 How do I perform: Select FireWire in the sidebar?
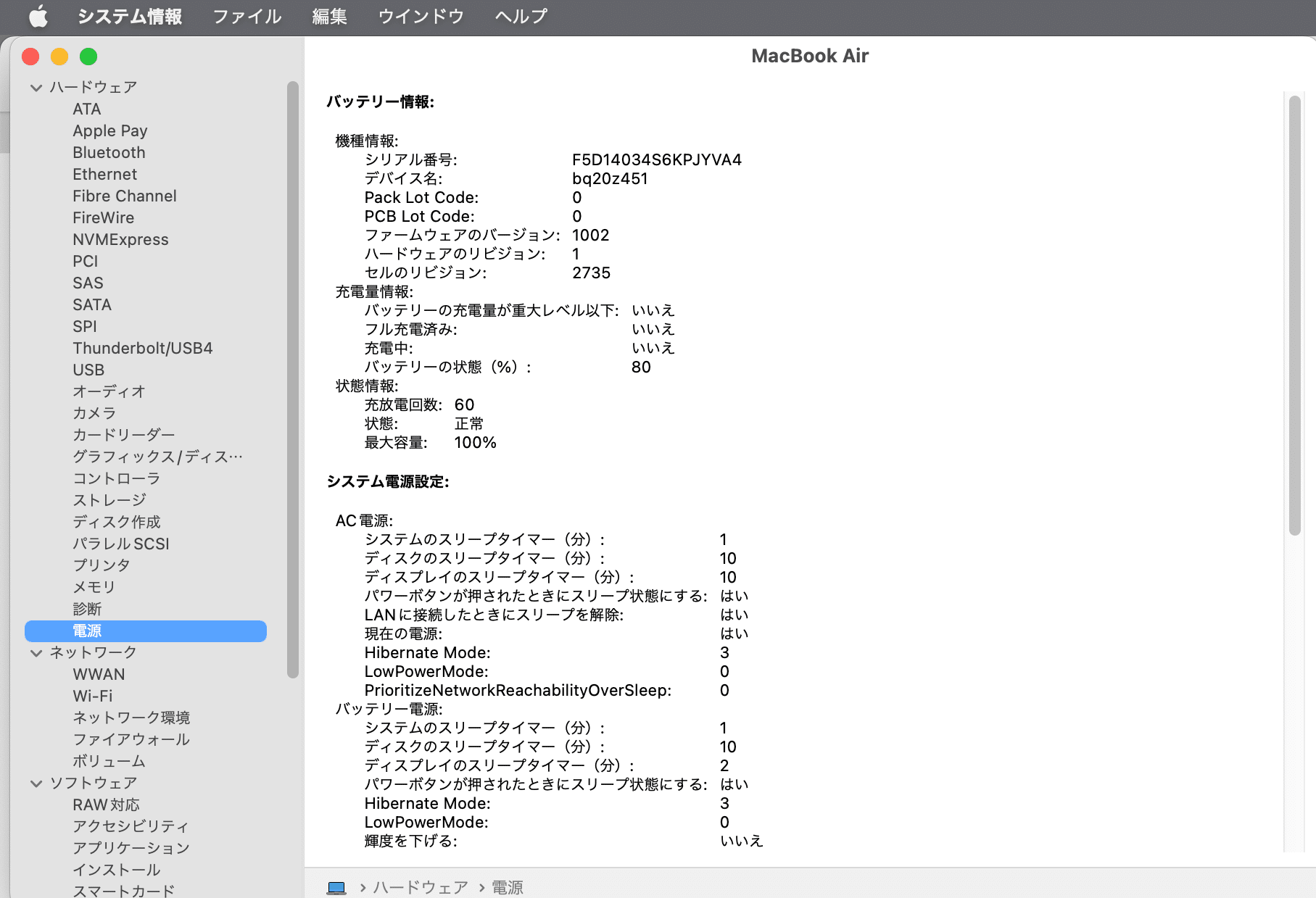(x=104, y=218)
